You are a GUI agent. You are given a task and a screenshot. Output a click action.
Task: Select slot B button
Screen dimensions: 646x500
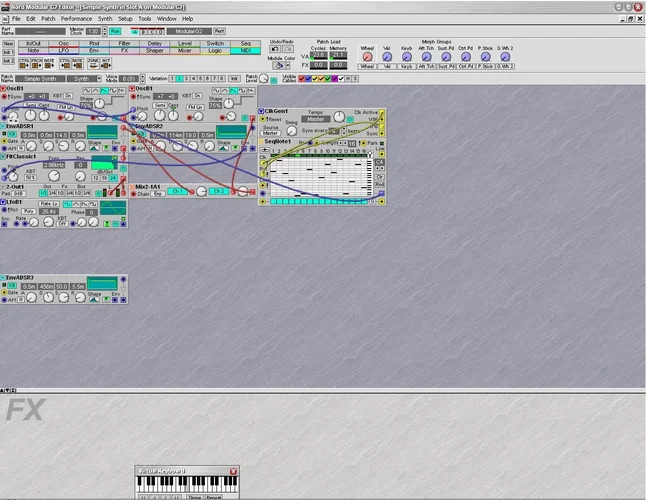point(143,32)
